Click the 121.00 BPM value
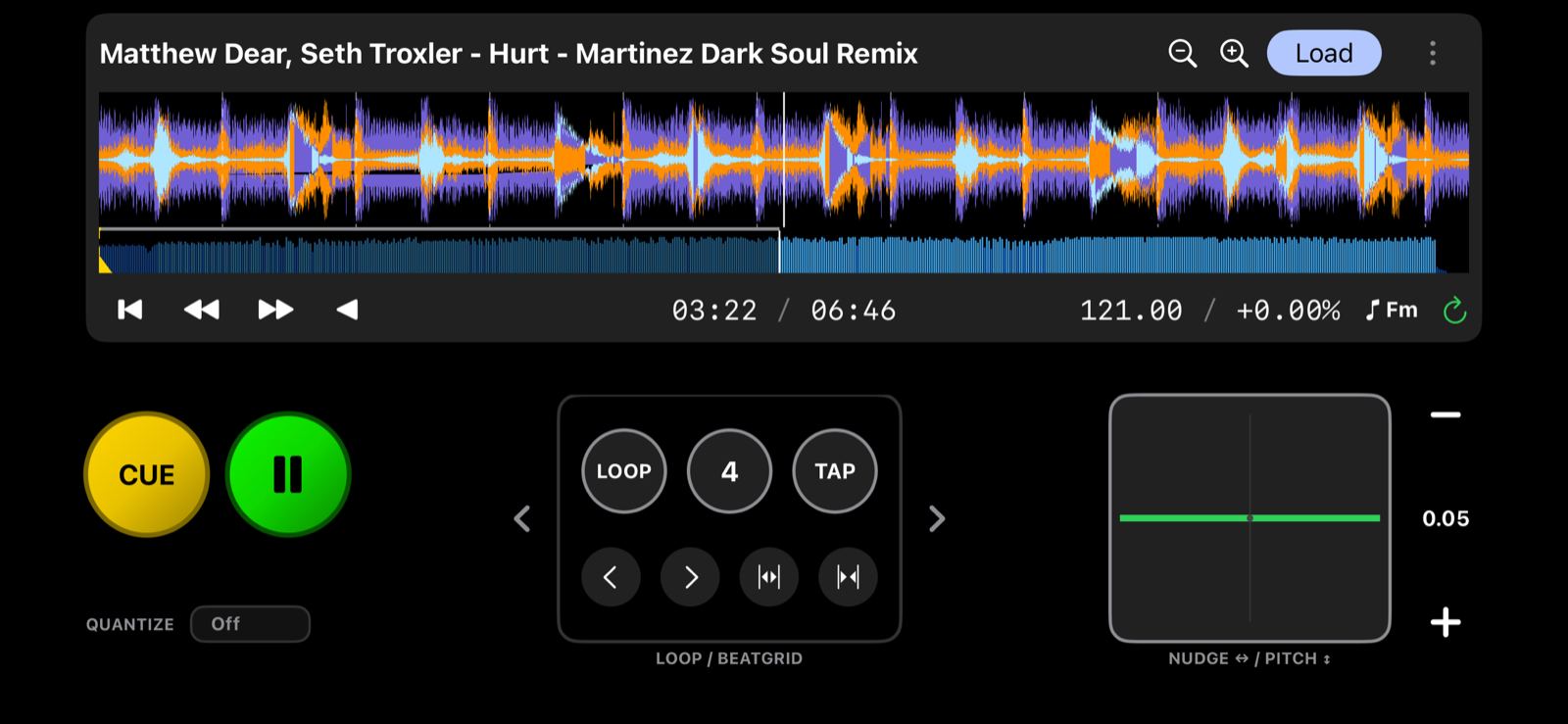This screenshot has height=724, width=1568. point(1131,311)
